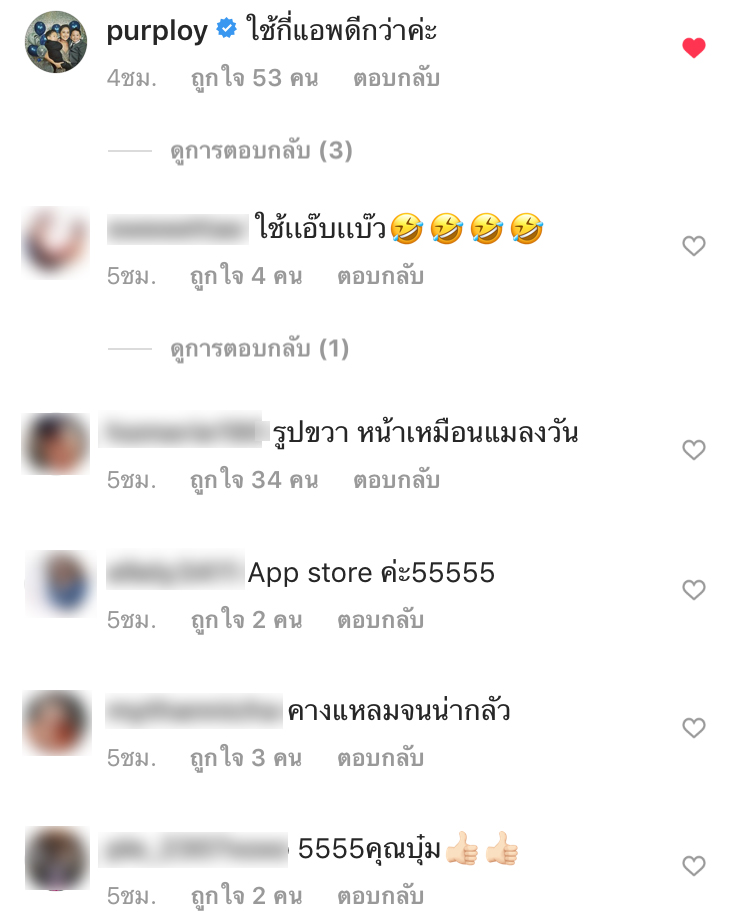This screenshot has height=920, width=750.
Task: Like the comment liked by 34 people
Action: [694, 449]
